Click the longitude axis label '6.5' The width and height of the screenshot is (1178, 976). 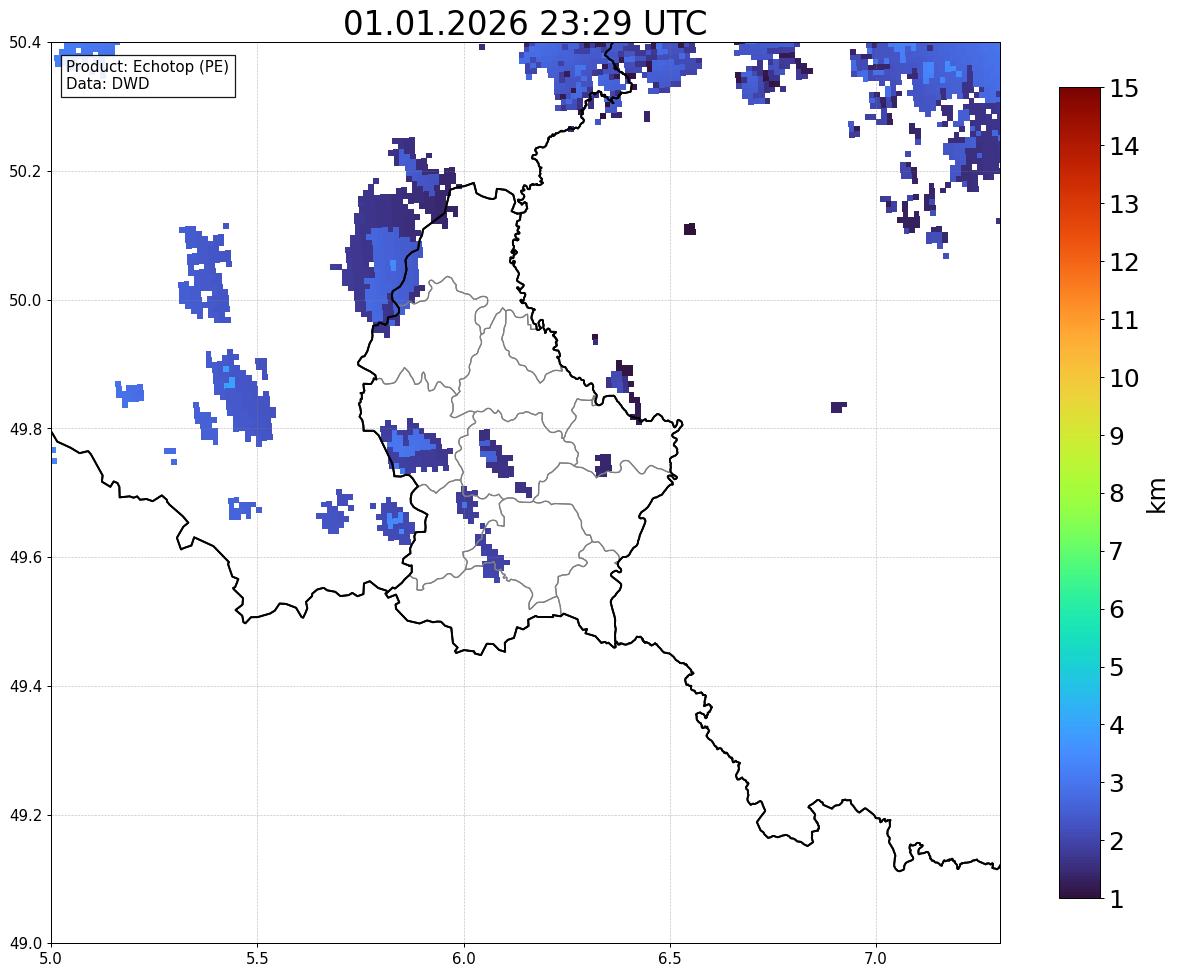click(670, 959)
